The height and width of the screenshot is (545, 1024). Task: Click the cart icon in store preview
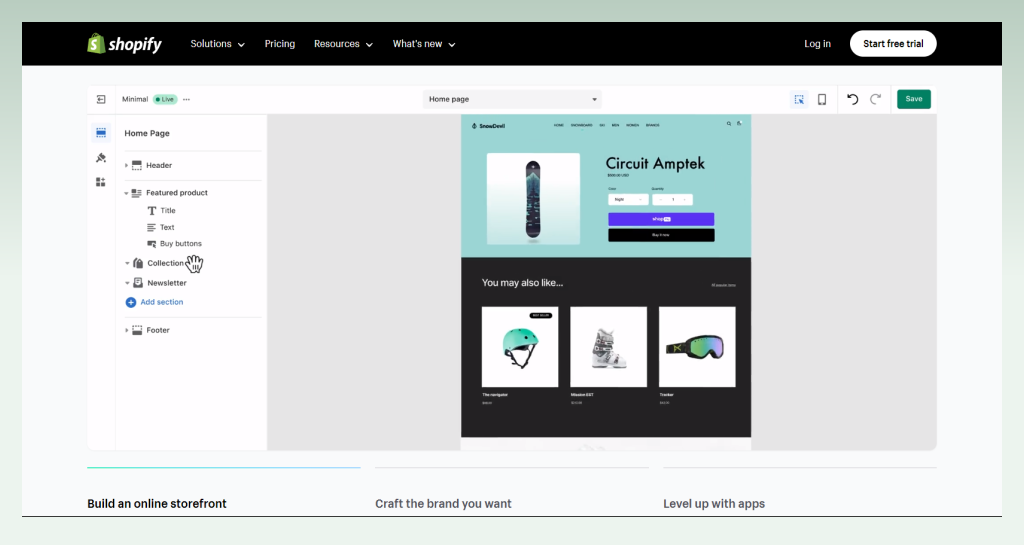click(739, 123)
